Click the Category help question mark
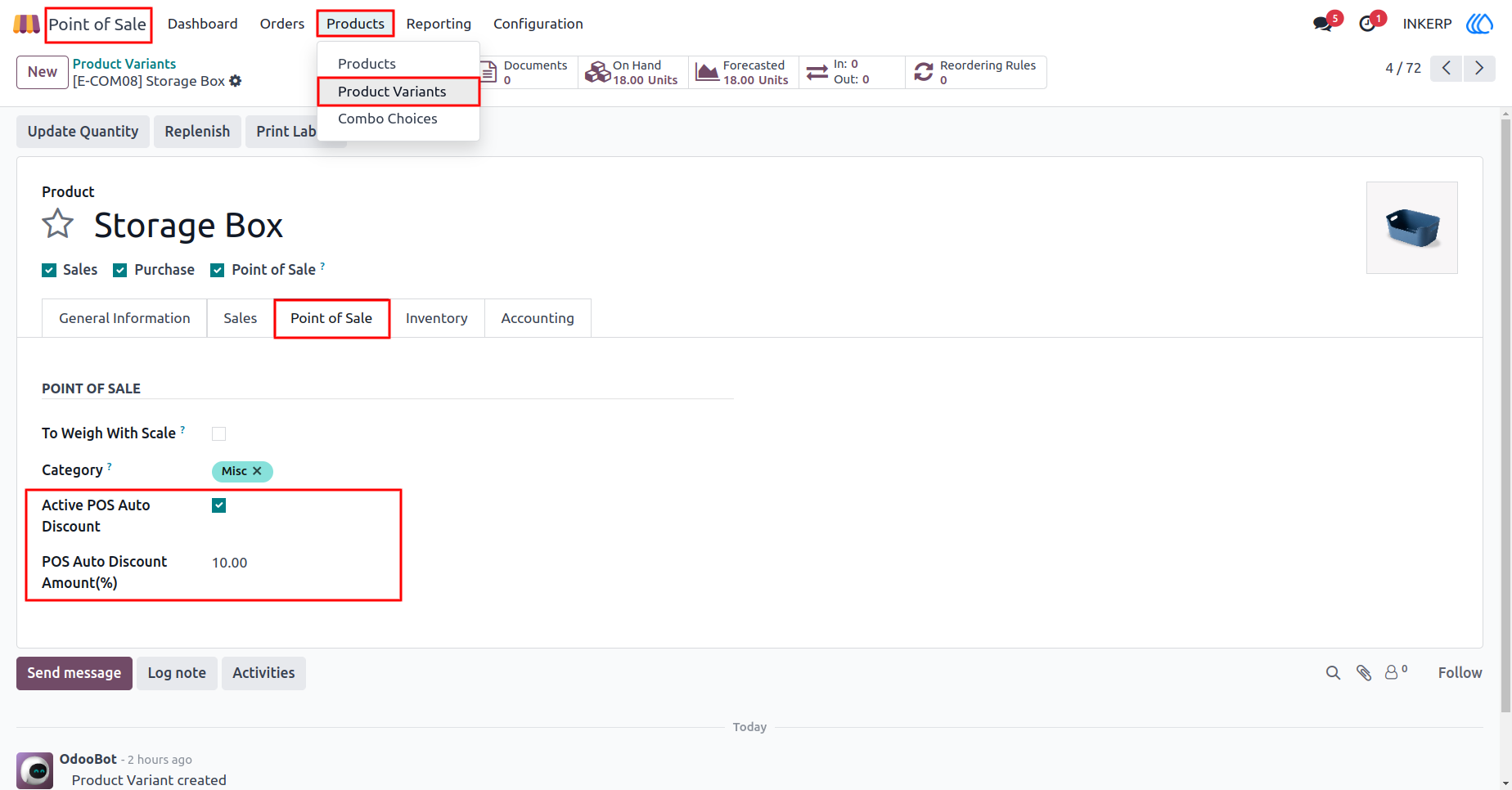 tap(110, 466)
